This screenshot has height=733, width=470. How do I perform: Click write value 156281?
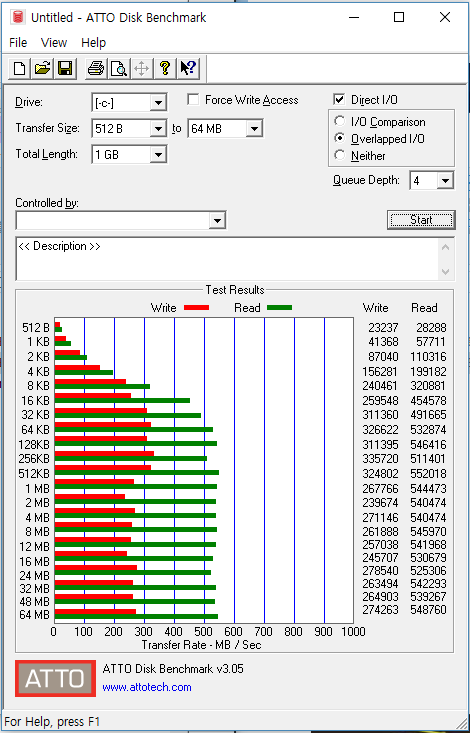coord(380,372)
